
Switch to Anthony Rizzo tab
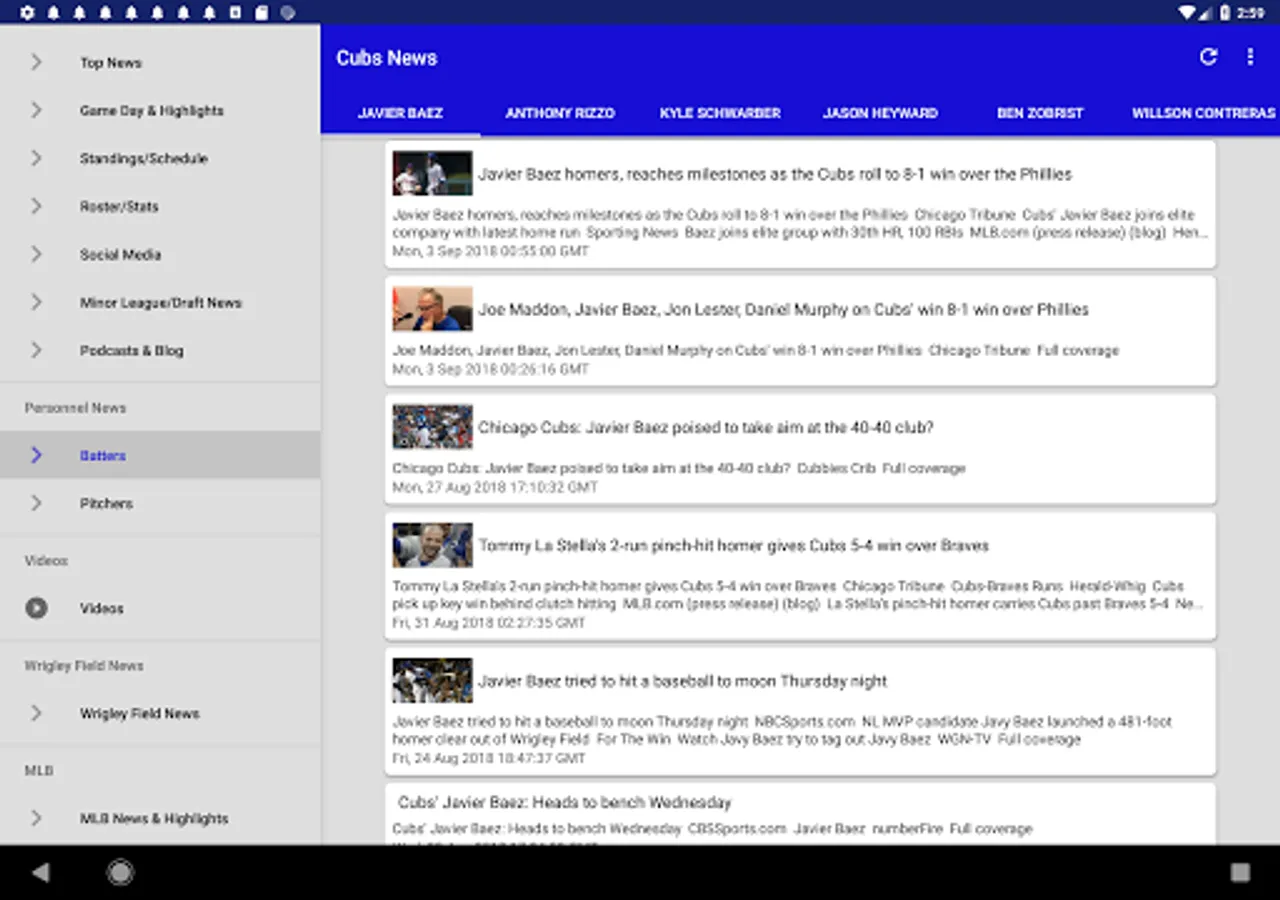pyautogui.click(x=560, y=113)
